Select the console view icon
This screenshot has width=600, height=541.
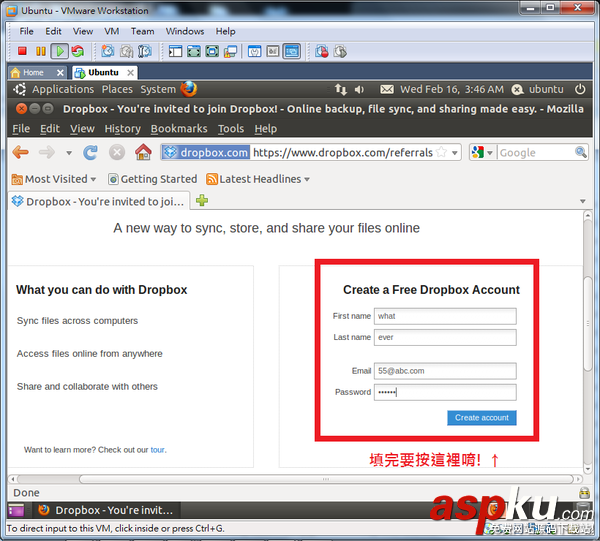pyautogui.click(x=292, y=51)
